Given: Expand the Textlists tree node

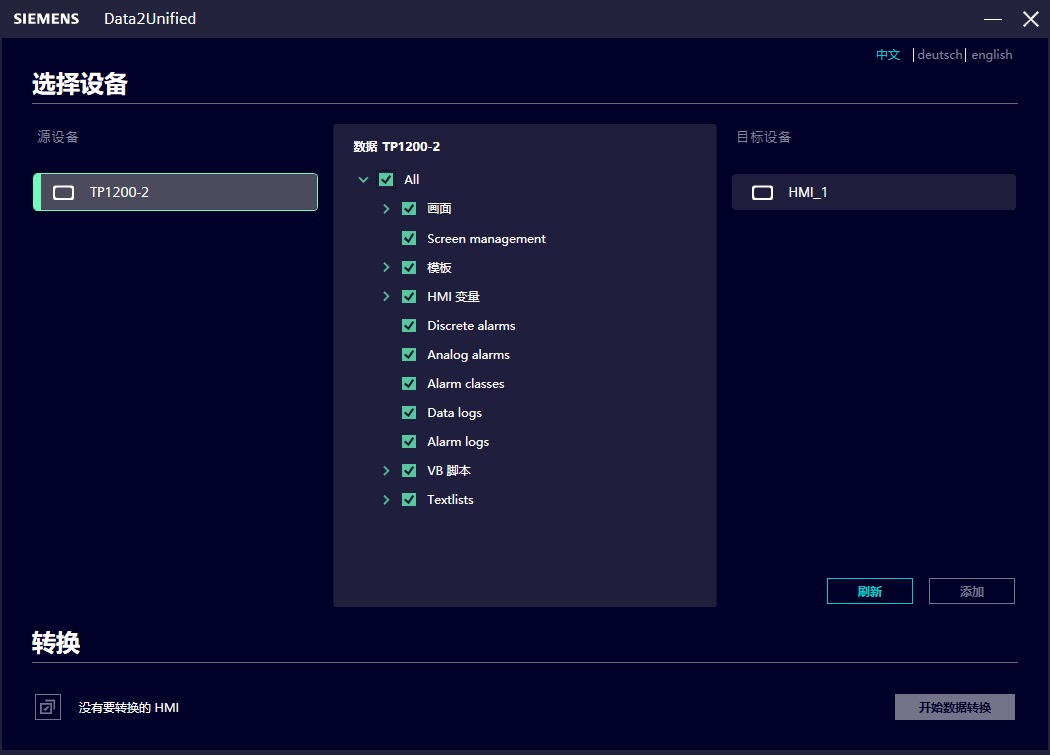Looking at the screenshot, I should [x=386, y=500].
